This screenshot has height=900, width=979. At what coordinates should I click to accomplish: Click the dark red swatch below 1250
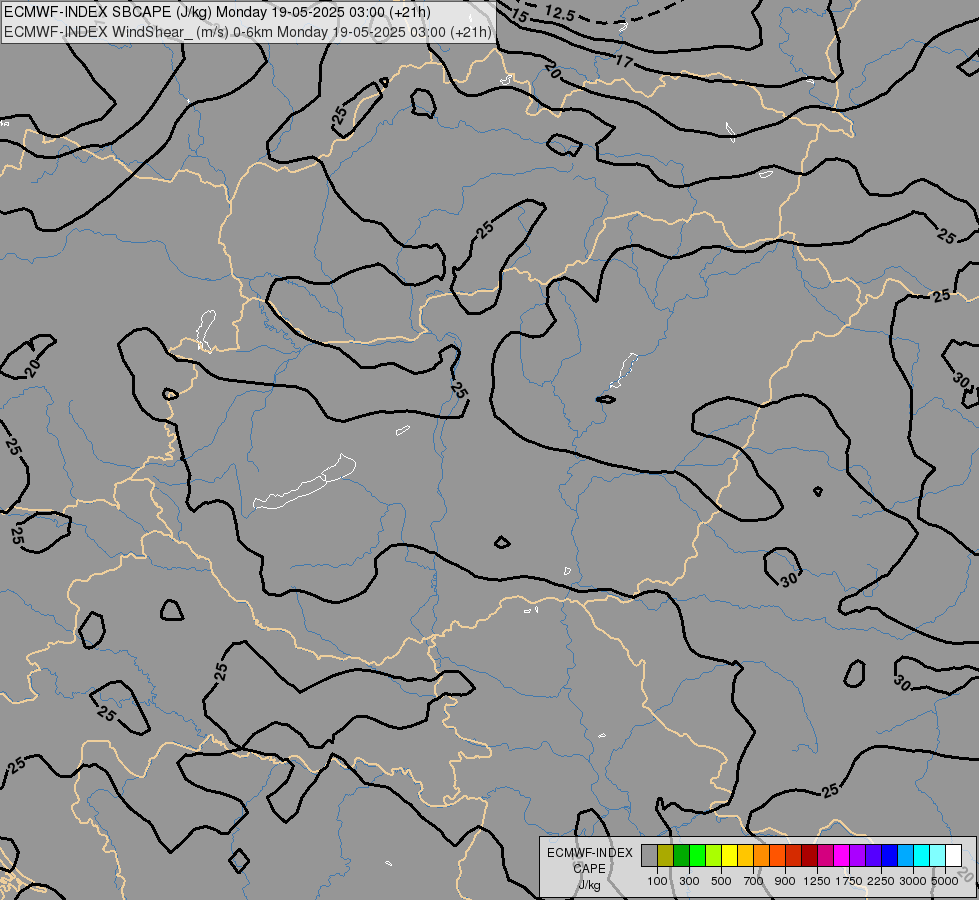(x=809, y=856)
